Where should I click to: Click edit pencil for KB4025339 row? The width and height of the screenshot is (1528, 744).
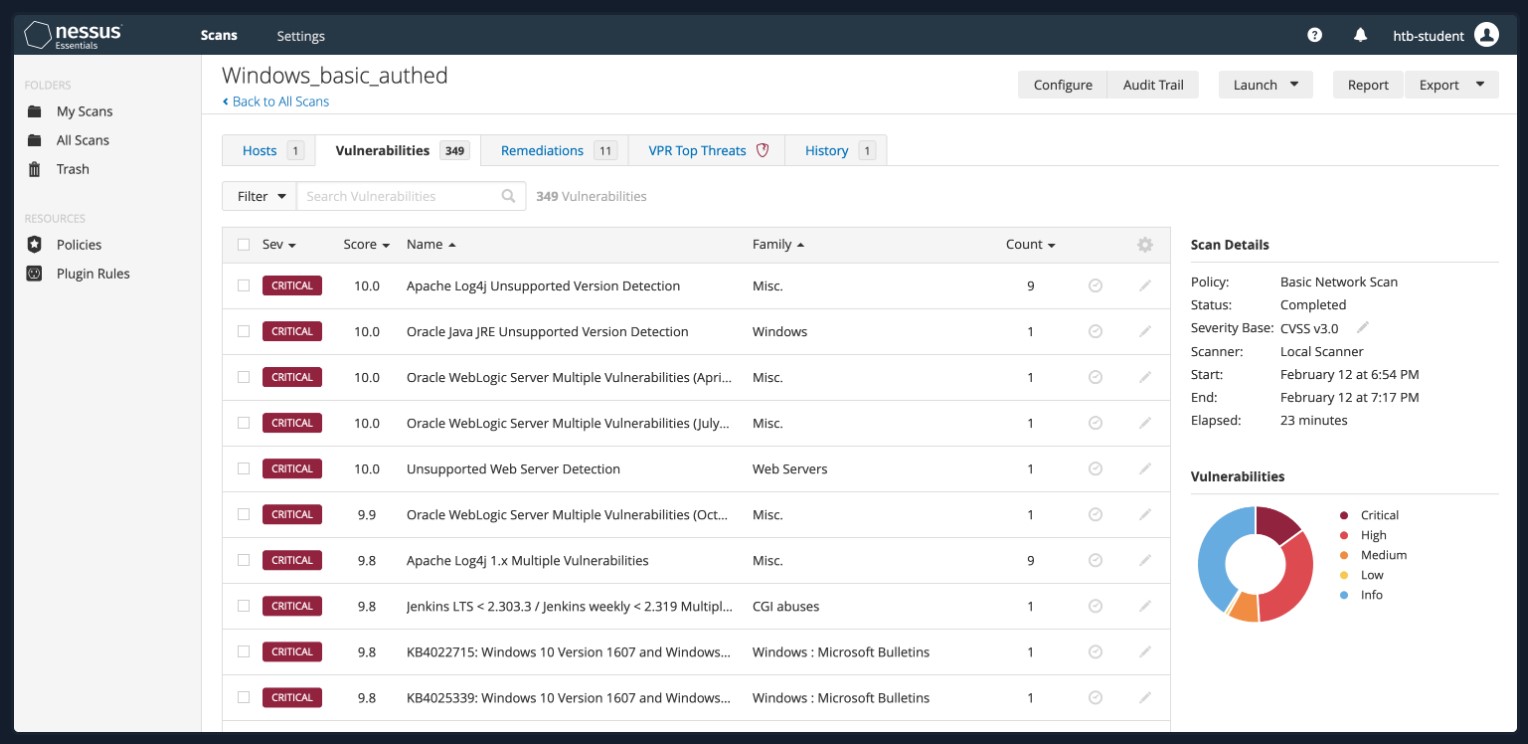[1145, 697]
